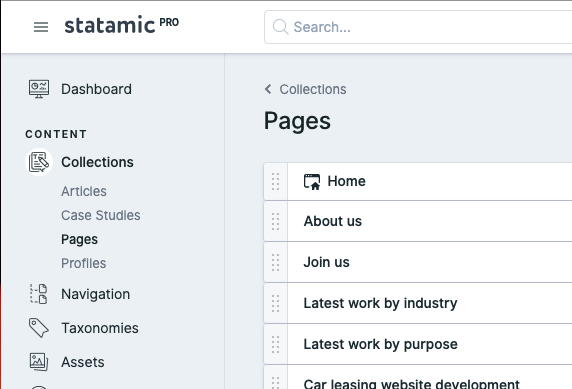Open the Articles collection
The height and width of the screenshot is (389, 572).
[84, 191]
